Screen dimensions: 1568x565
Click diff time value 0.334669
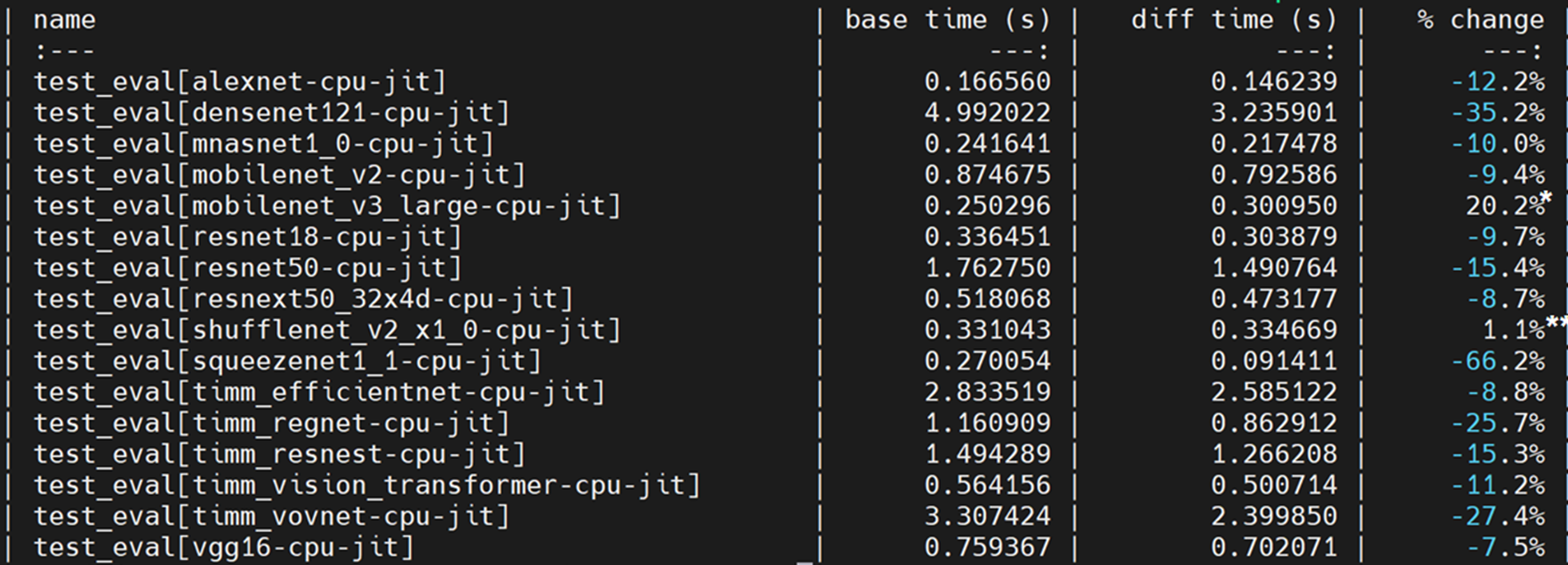pos(1274,330)
